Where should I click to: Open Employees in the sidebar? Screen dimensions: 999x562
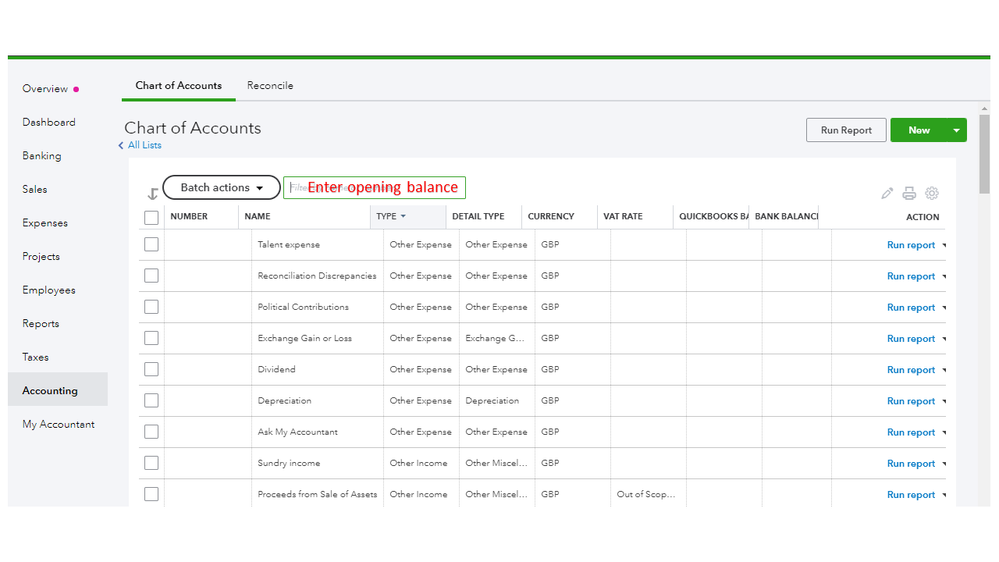(49, 291)
